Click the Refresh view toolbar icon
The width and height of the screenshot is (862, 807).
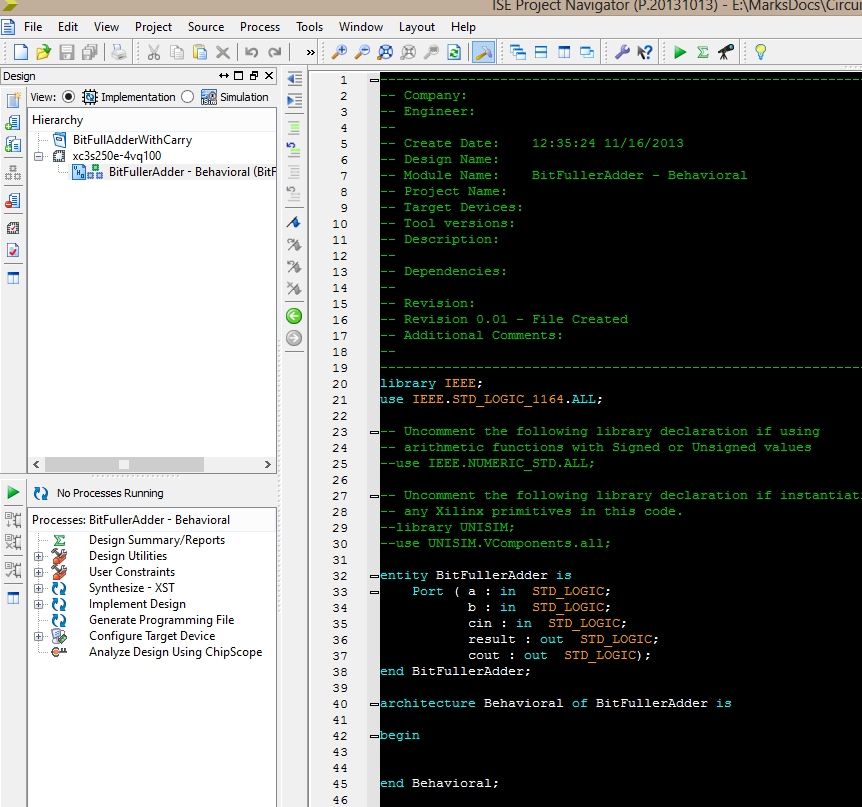click(454, 52)
